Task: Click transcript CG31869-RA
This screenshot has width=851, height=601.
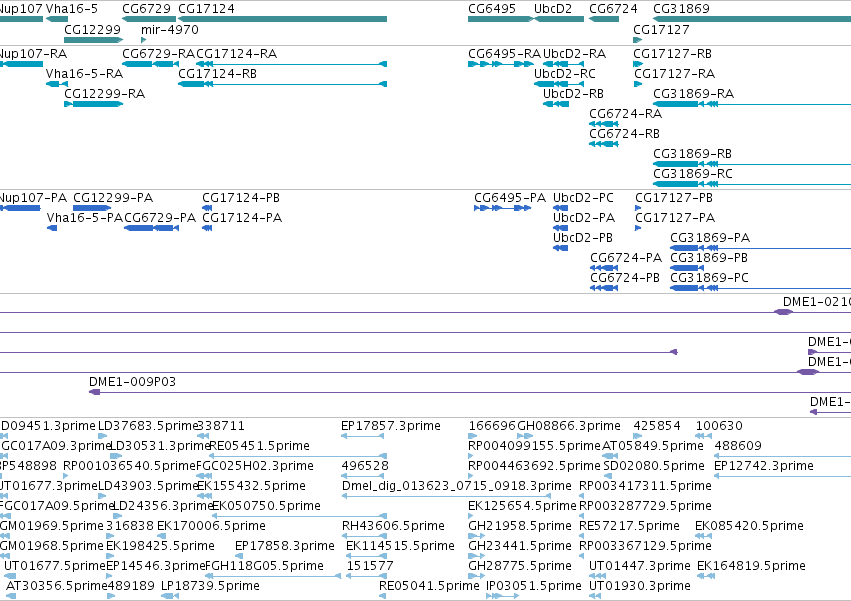Action: click(752, 104)
